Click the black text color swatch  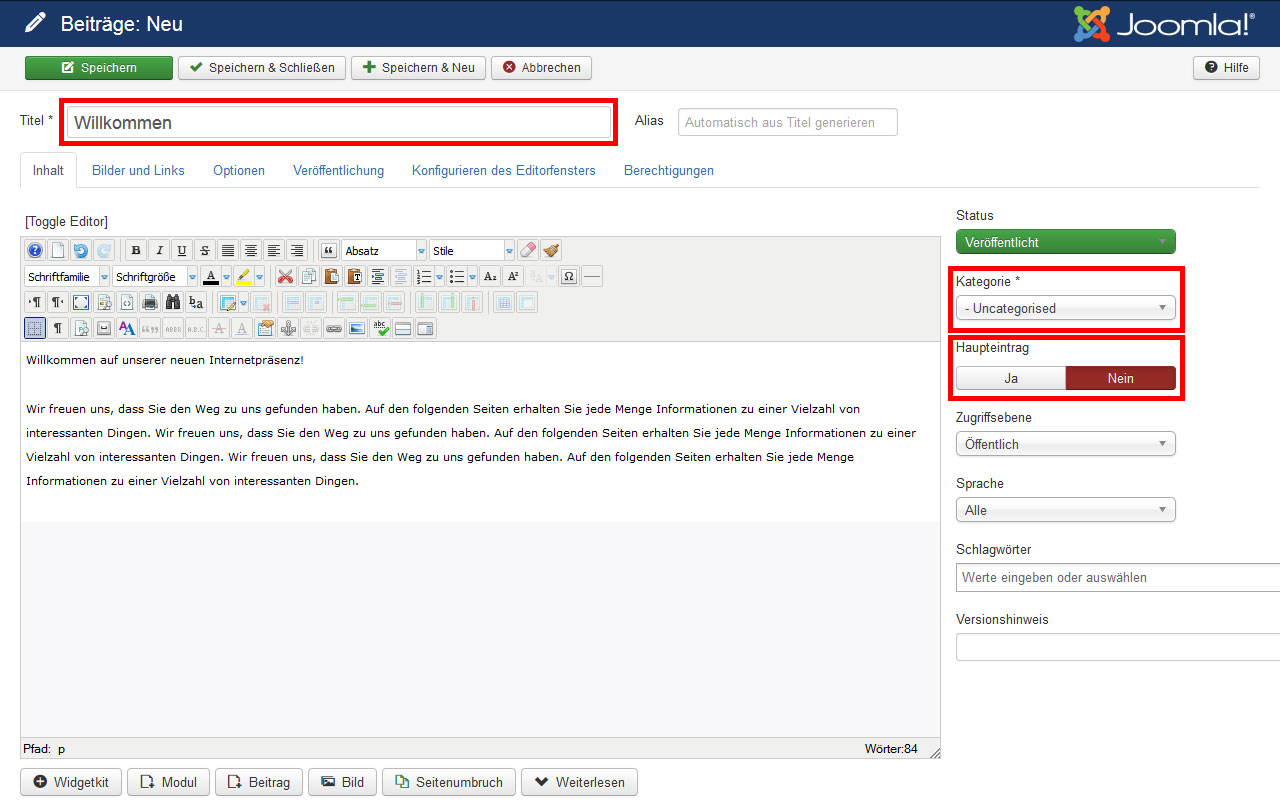pos(210,277)
